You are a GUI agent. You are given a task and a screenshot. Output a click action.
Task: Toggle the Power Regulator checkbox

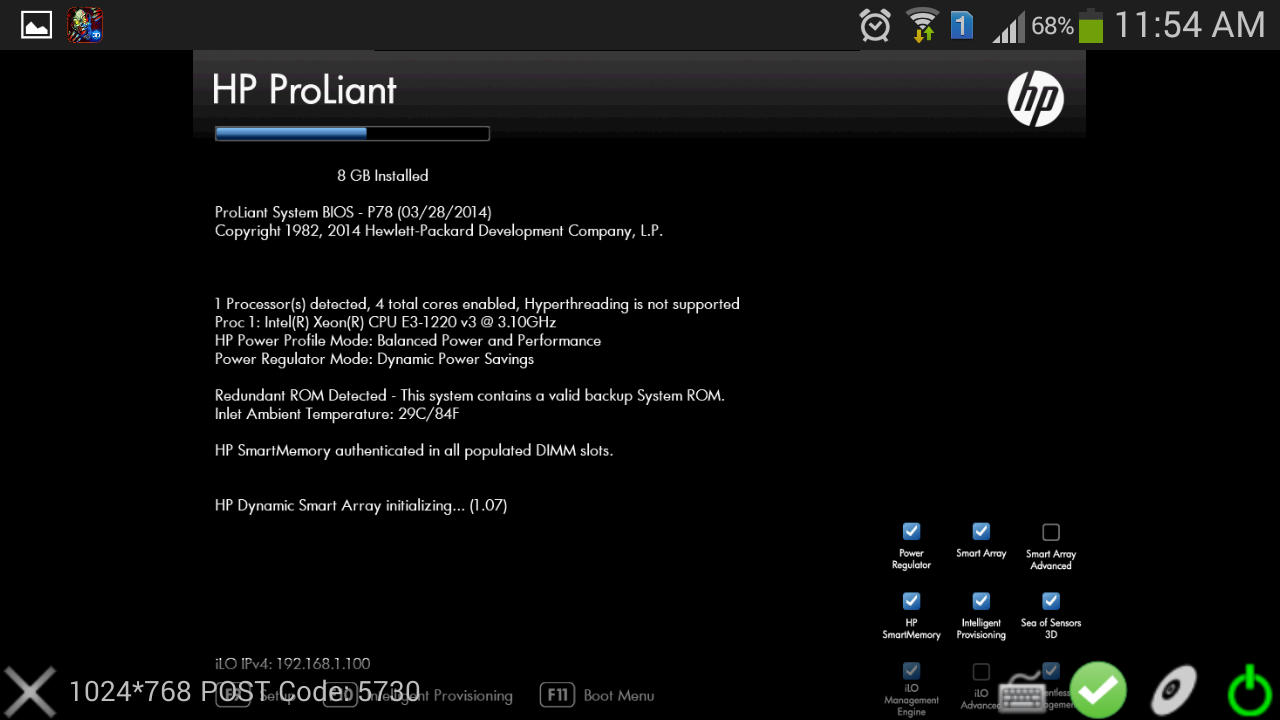coord(911,531)
